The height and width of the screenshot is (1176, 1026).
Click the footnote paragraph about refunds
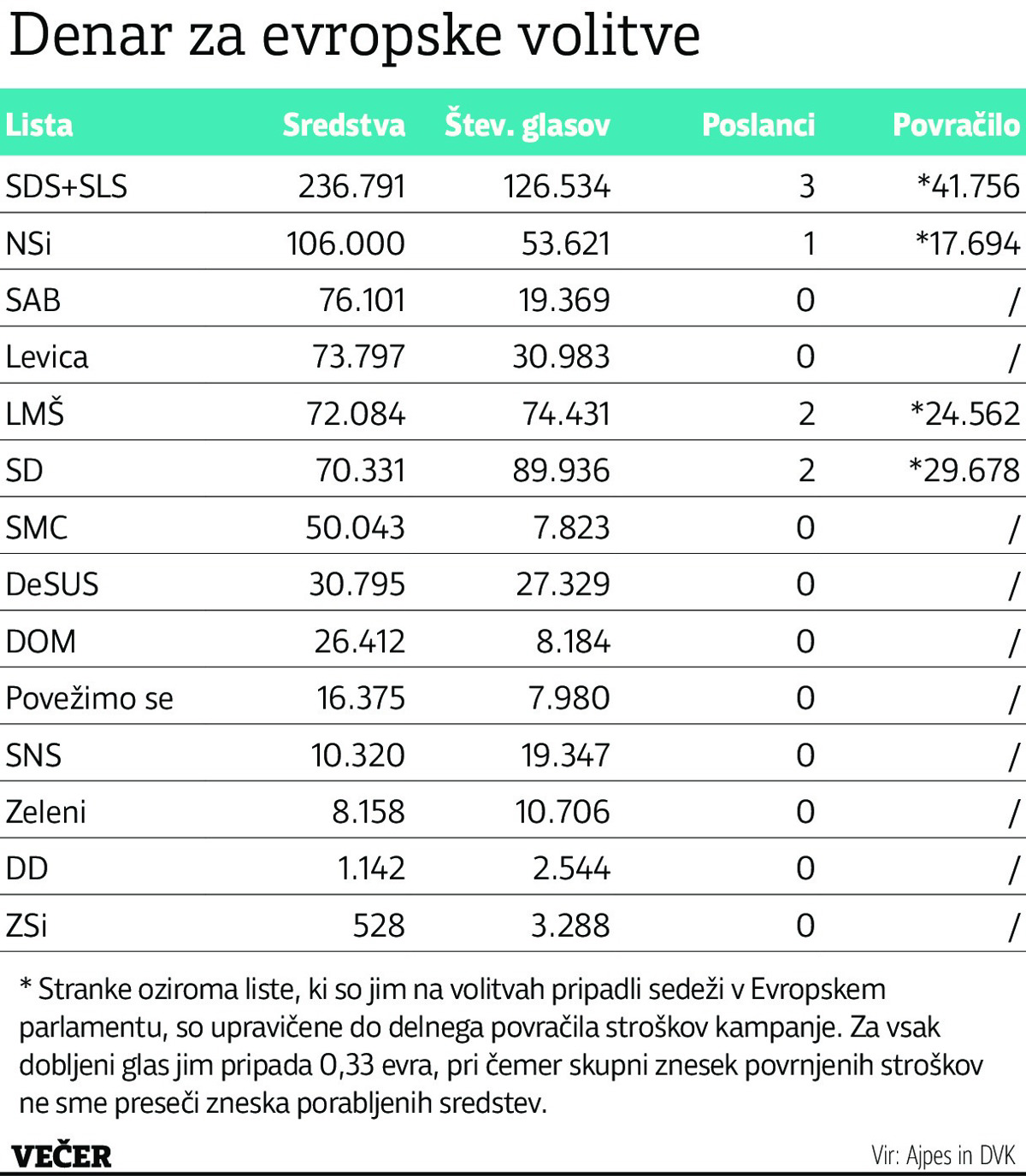(500, 1046)
